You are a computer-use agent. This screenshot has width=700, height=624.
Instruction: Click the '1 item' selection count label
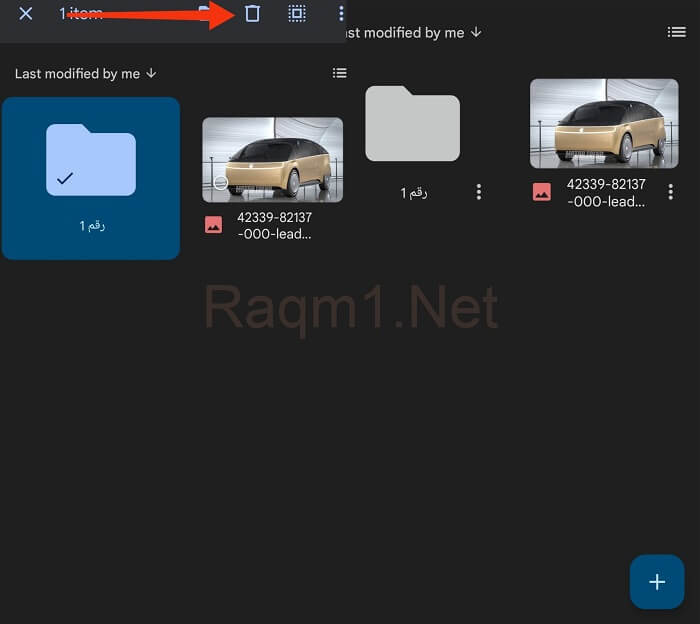[x=81, y=14]
